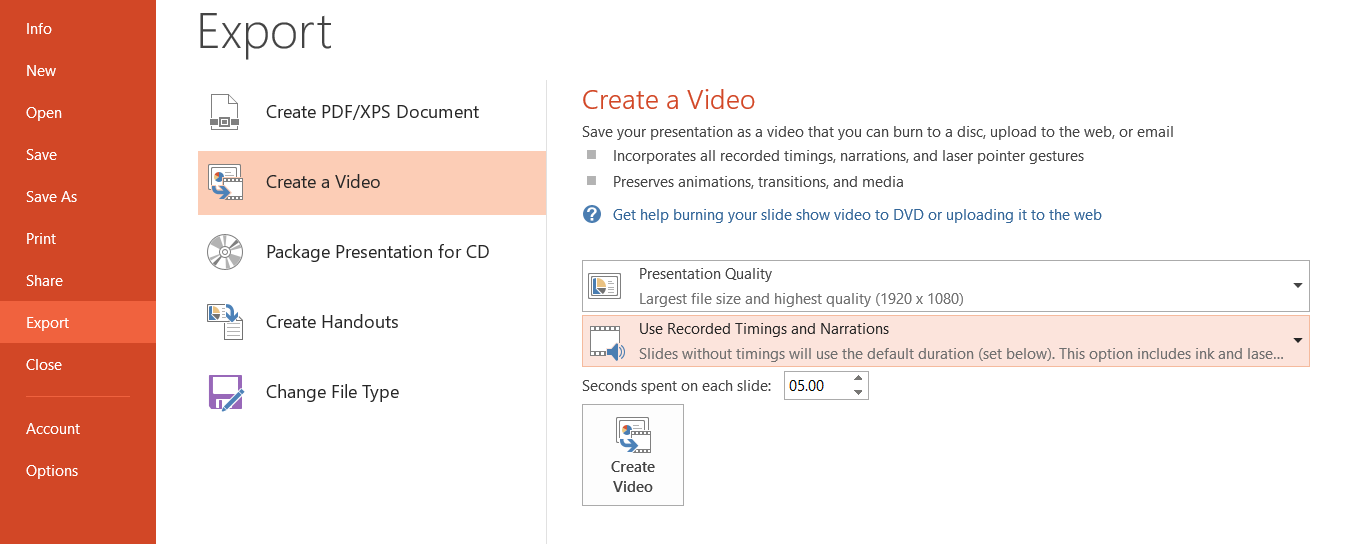Click the blue help question mark icon
The image size is (1366, 544).
pyautogui.click(x=592, y=214)
